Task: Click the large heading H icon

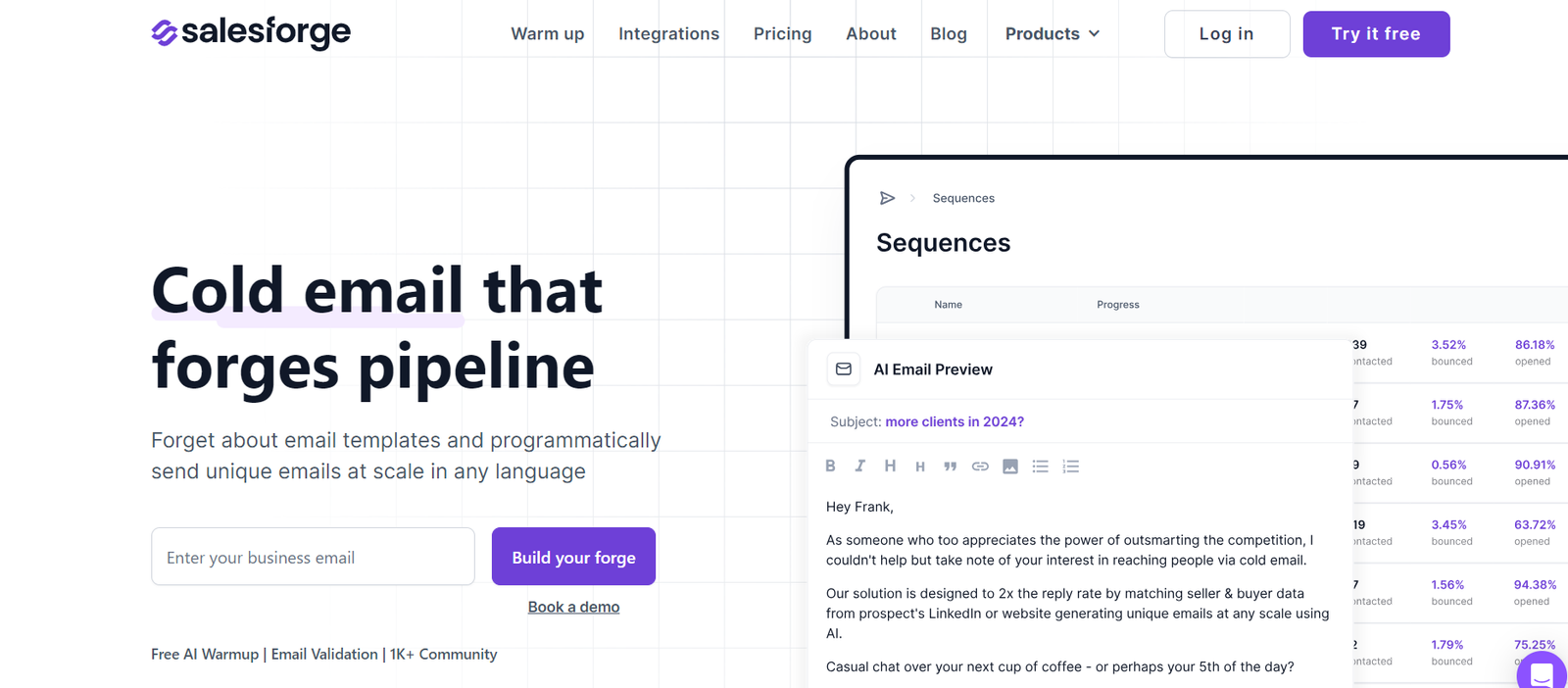Action: (x=890, y=467)
